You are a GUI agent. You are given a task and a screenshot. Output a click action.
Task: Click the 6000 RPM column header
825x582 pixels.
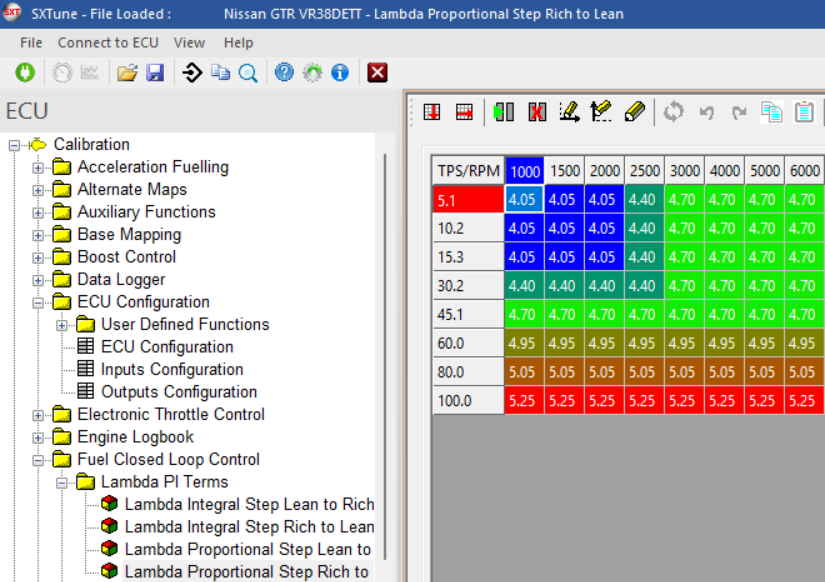[x=804, y=170]
